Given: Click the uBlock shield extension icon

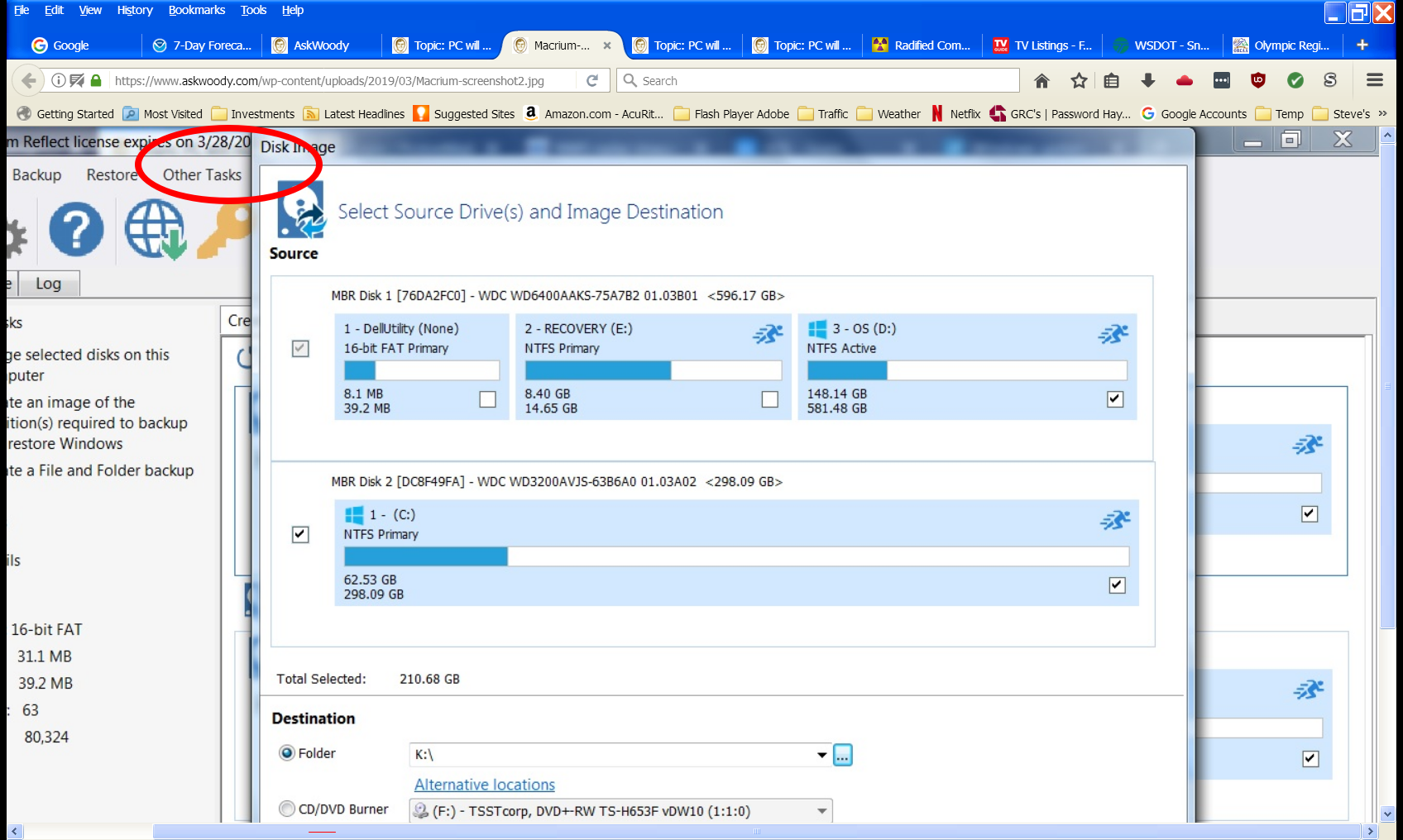Looking at the screenshot, I should click(x=1258, y=80).
